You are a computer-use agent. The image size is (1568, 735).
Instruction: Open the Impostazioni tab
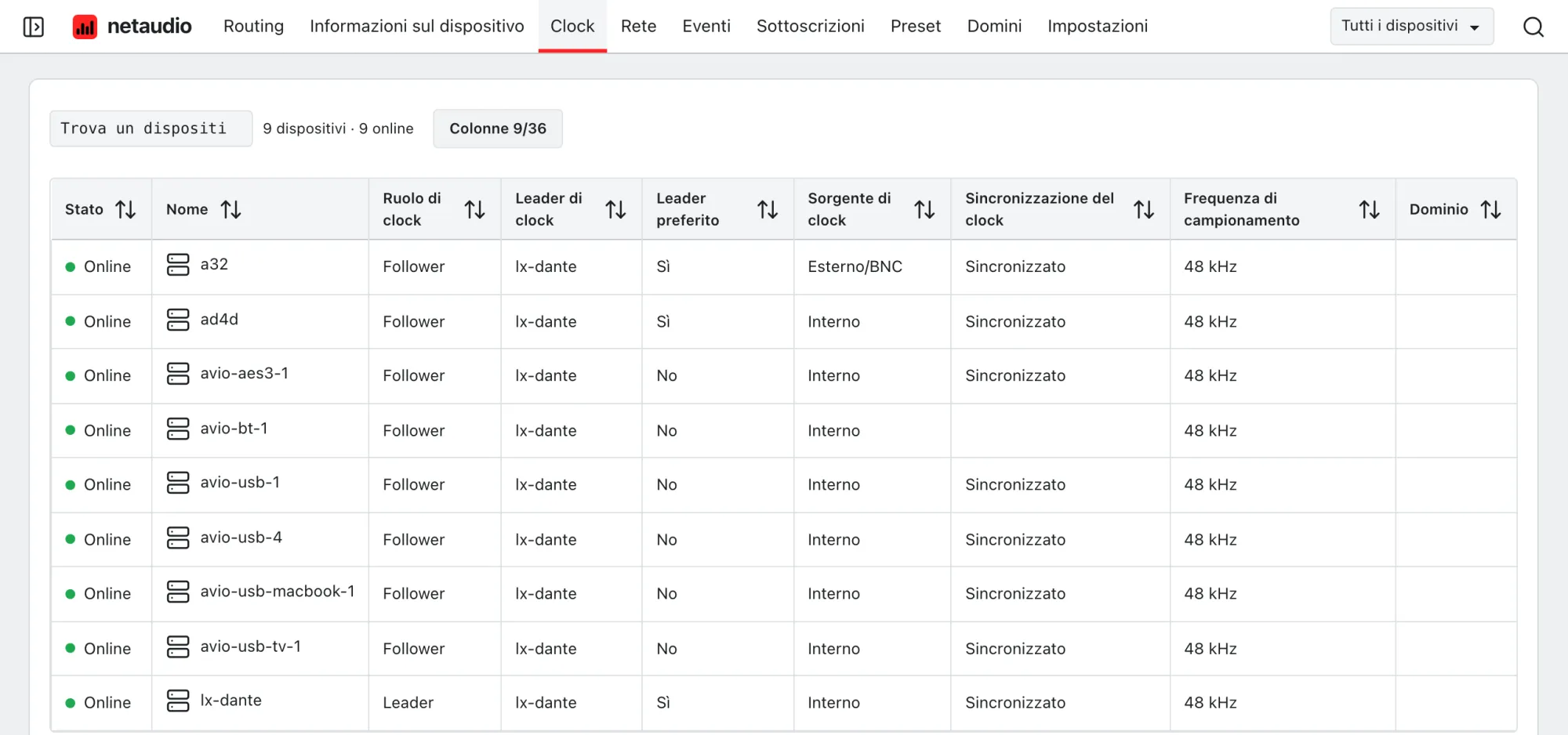tap(1098, 26)
